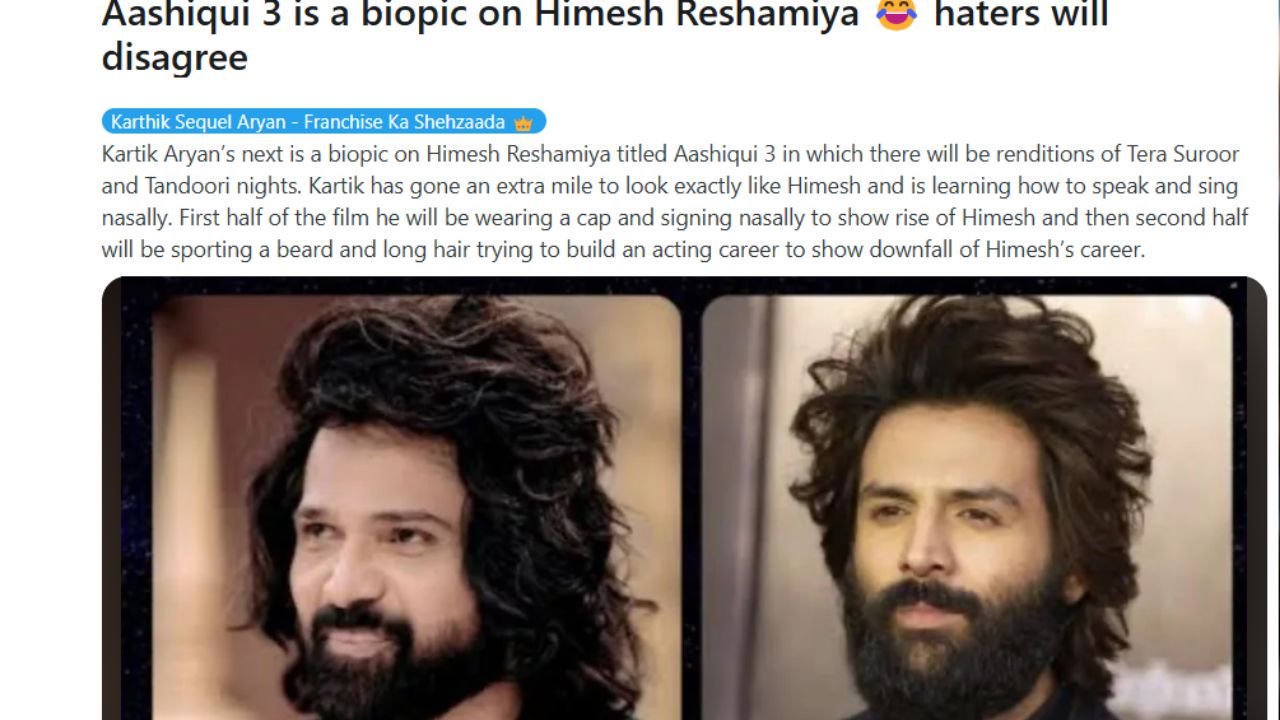Click 'Himesh Reshamiya' in the post title
Screen dimensions: 1280x720
(x=702, y=14)
